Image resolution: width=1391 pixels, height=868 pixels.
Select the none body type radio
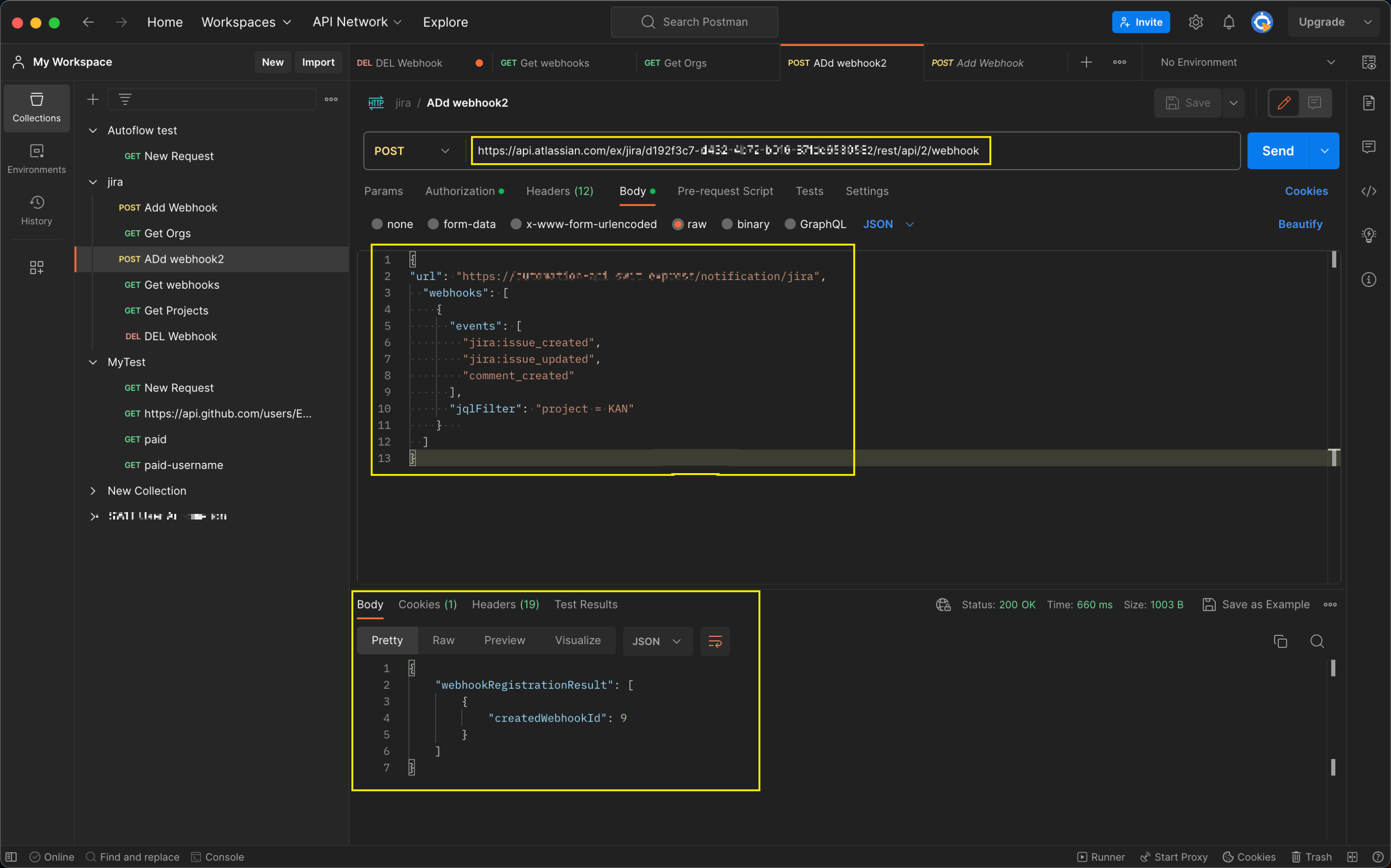pos(377,224)
